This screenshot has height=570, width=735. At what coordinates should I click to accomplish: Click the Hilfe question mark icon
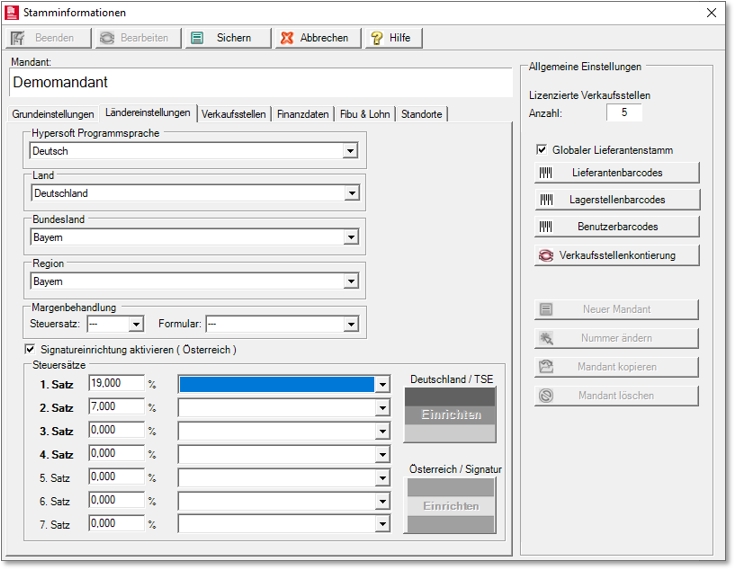[x=377, y=38]
